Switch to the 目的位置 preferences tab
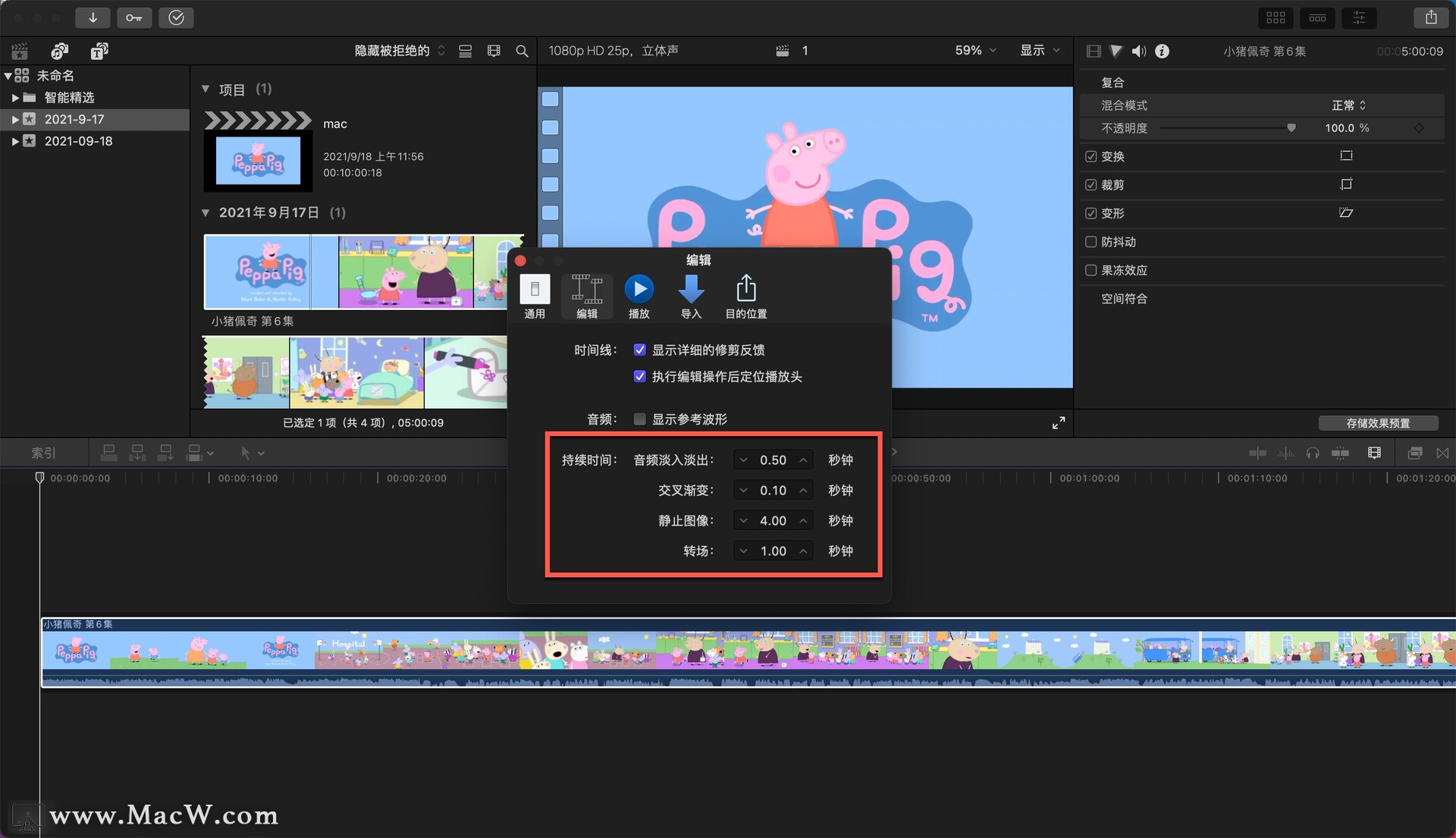Image resolution: width=1456 pixels, height=838 pixels. (x=746, y=297)
